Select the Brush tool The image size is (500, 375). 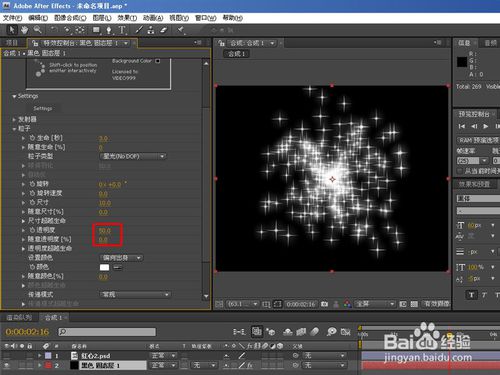(139, 30)
